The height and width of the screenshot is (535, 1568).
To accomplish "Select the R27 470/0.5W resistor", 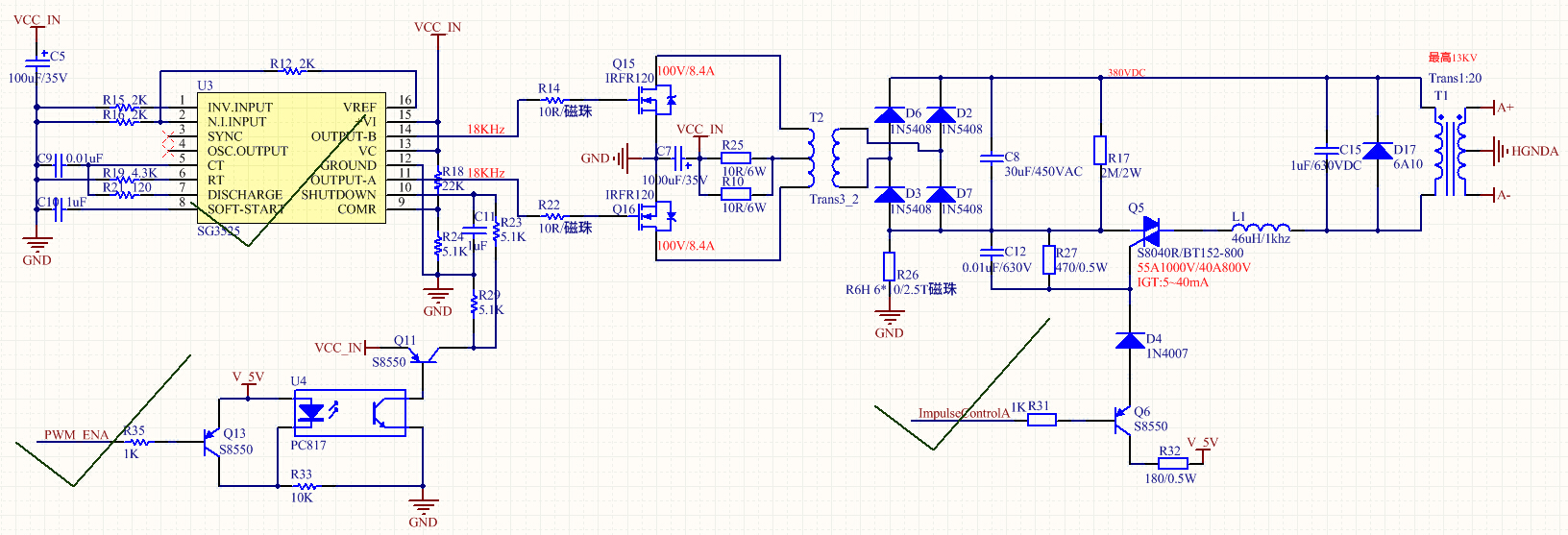I will [1049, 260].
